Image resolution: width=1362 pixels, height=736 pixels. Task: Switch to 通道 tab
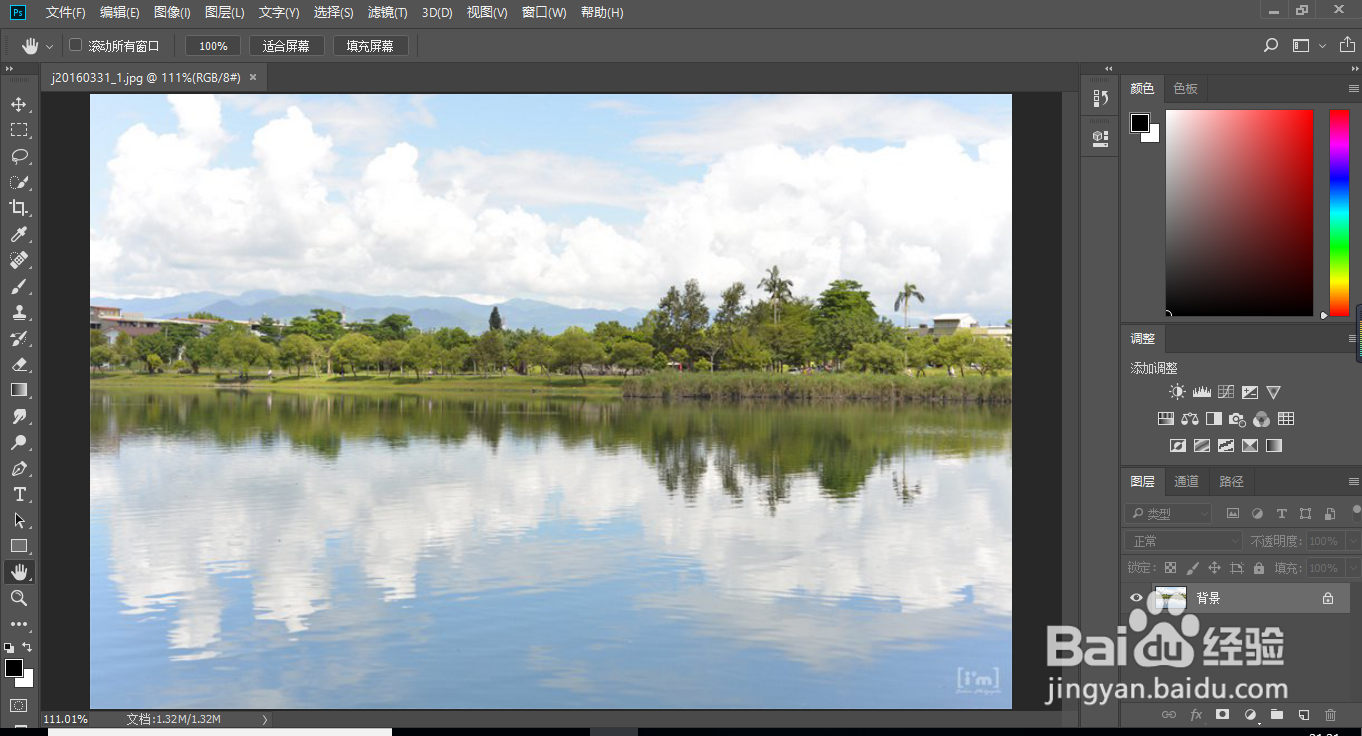click(x=1186, y=482)
